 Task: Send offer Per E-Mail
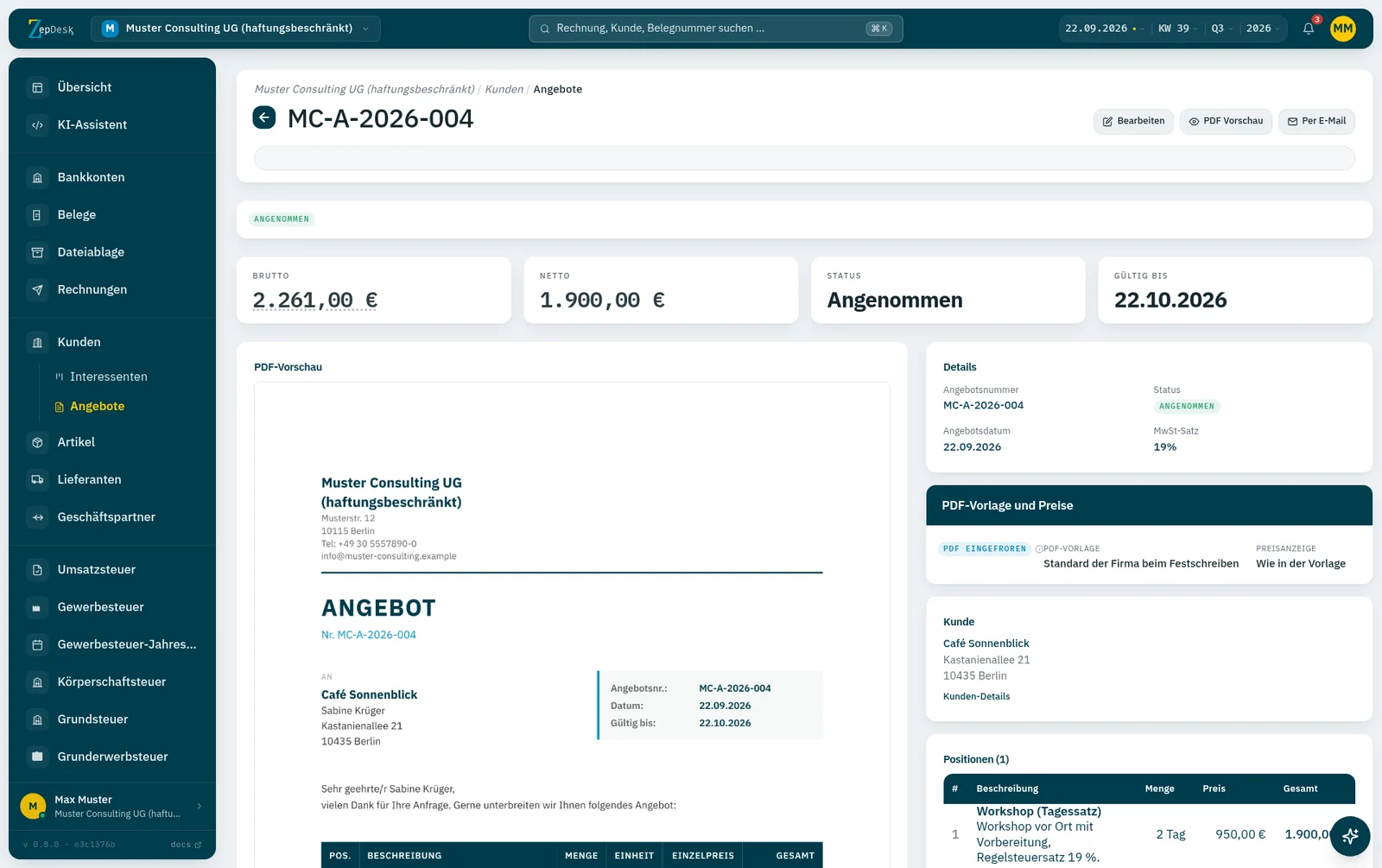click(x=1316, y=122)
